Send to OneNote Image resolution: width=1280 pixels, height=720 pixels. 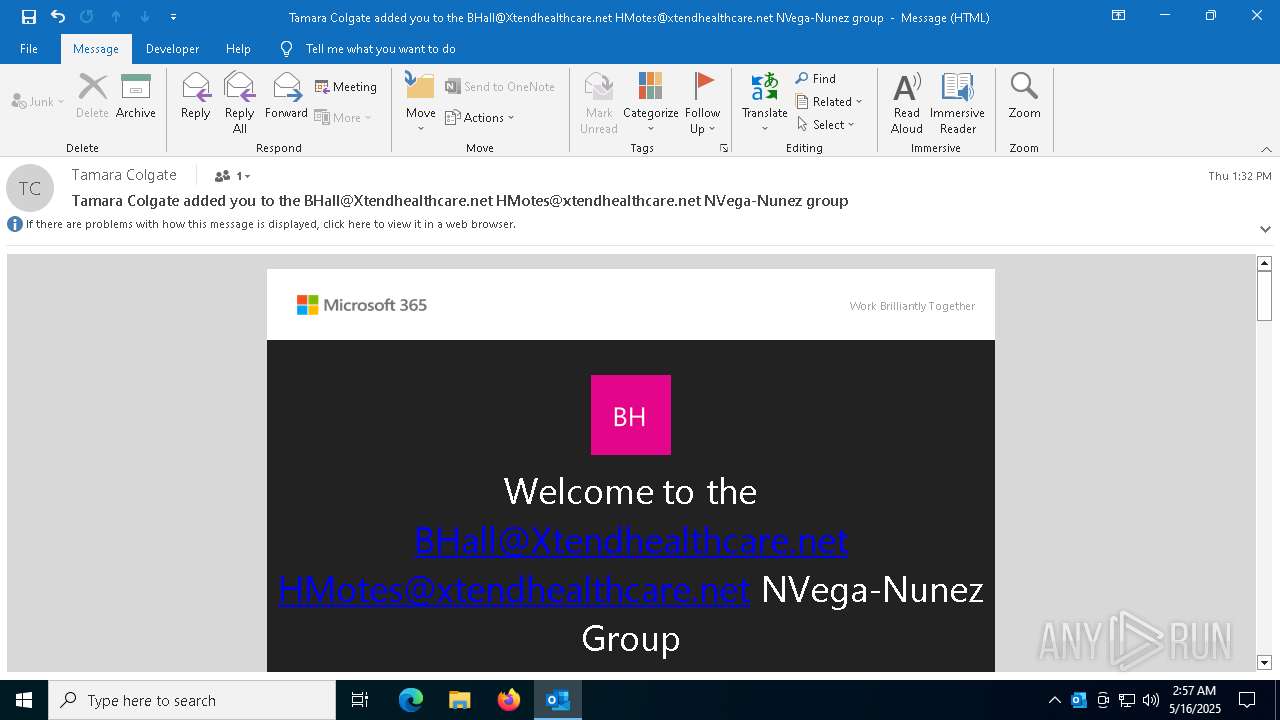click(x=500, y=87)
